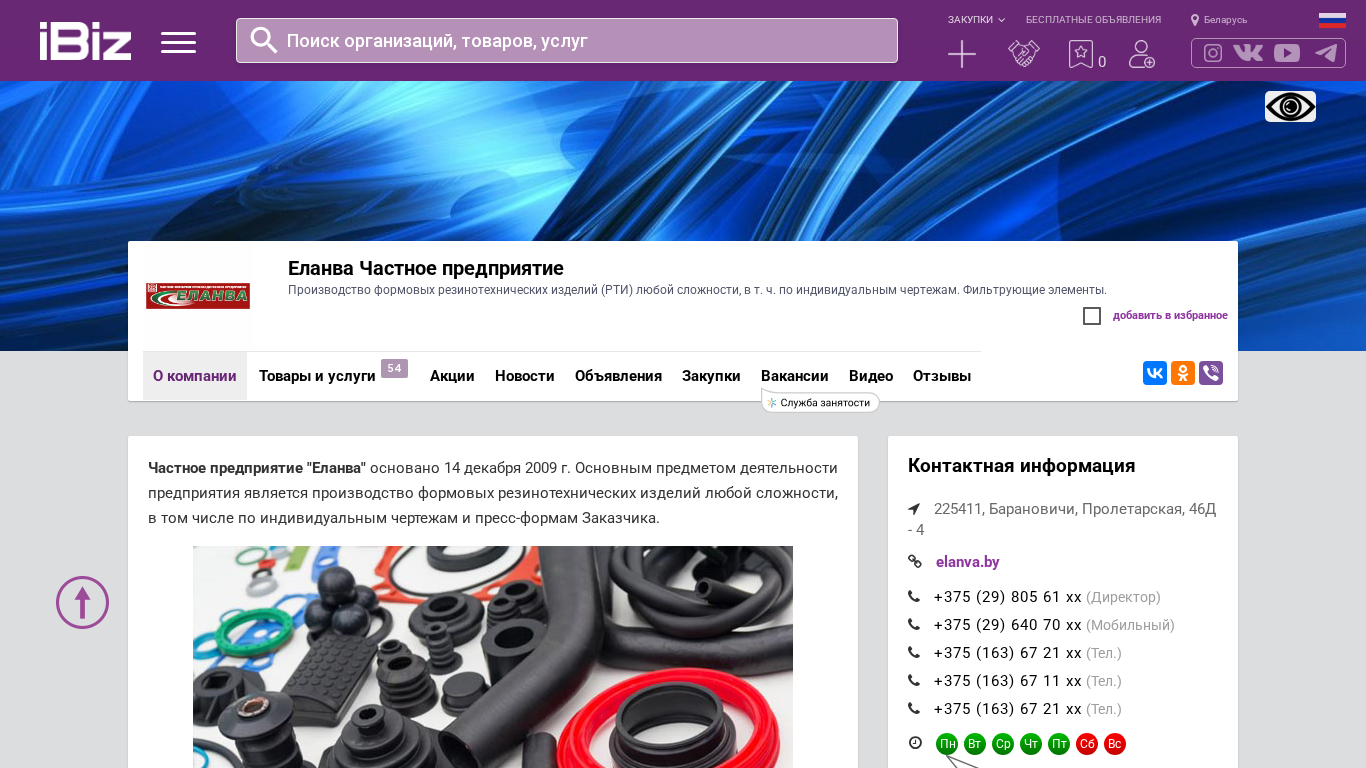Click the plus add icon in header
The image size is (1366, 768).
tap(962, 54)
